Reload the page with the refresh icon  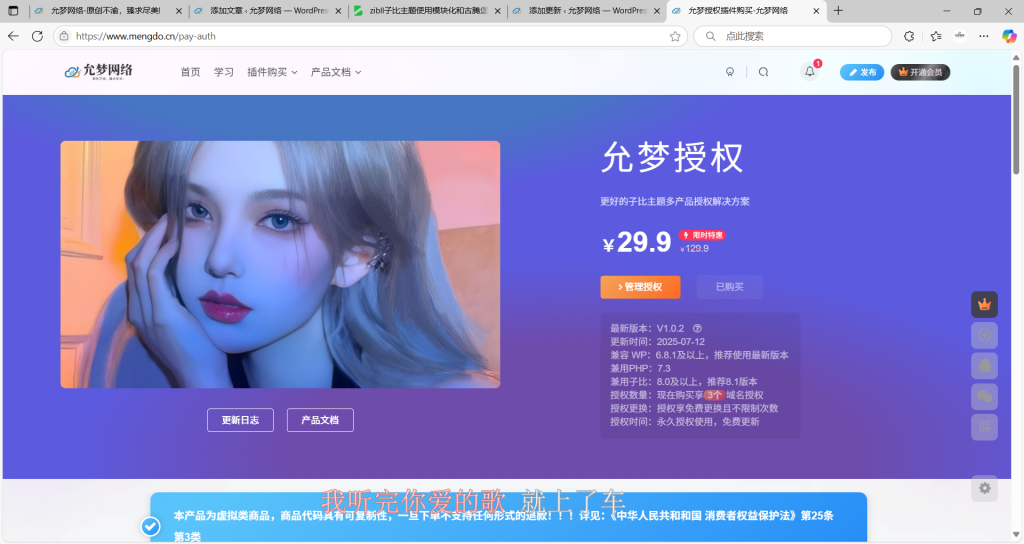click(x=37, y=36)
